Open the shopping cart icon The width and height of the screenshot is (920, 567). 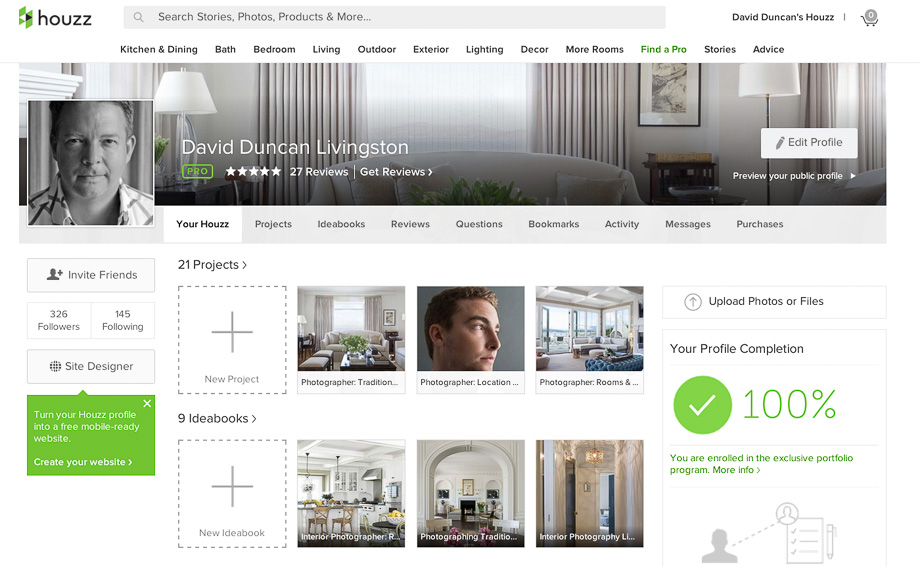870,18
